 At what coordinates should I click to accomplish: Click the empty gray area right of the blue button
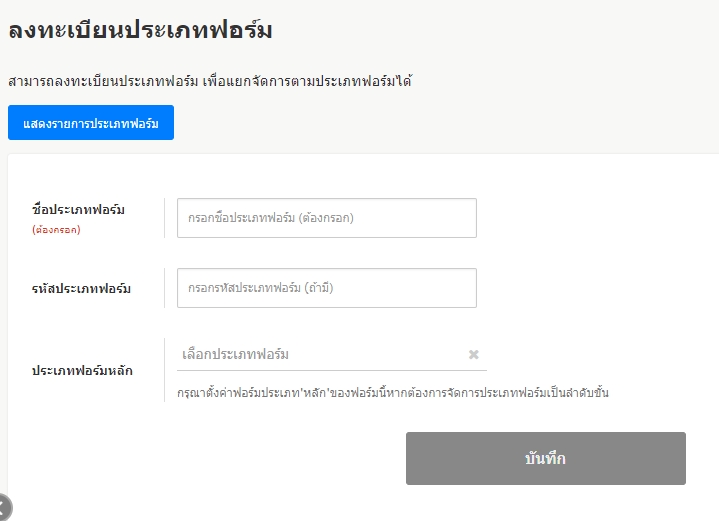point(450,123)
